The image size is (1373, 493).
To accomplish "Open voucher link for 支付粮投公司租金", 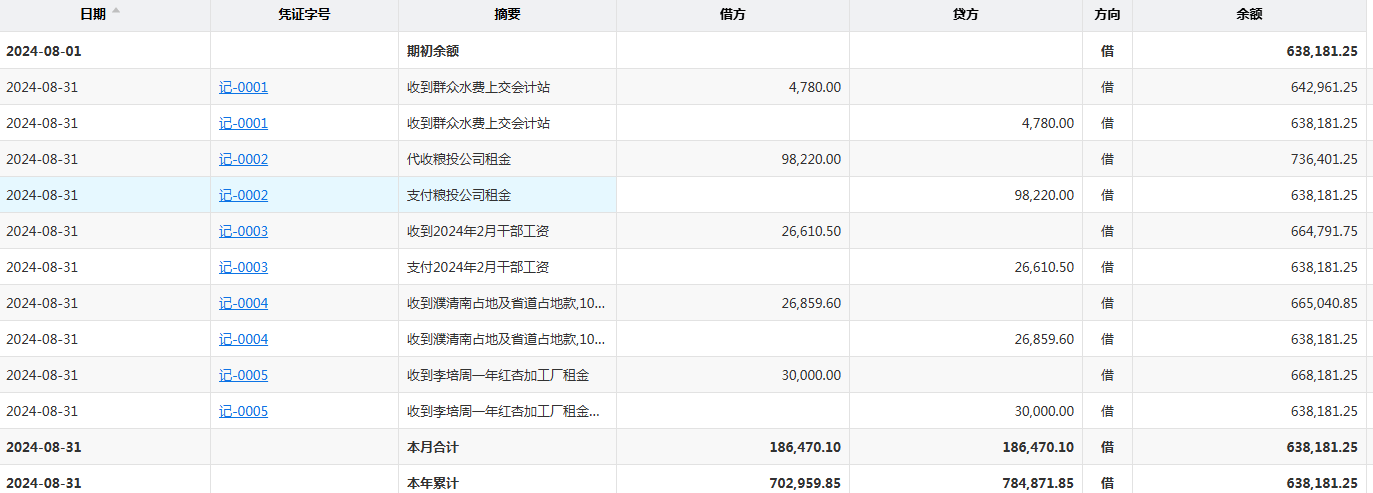I will [243, 196].
